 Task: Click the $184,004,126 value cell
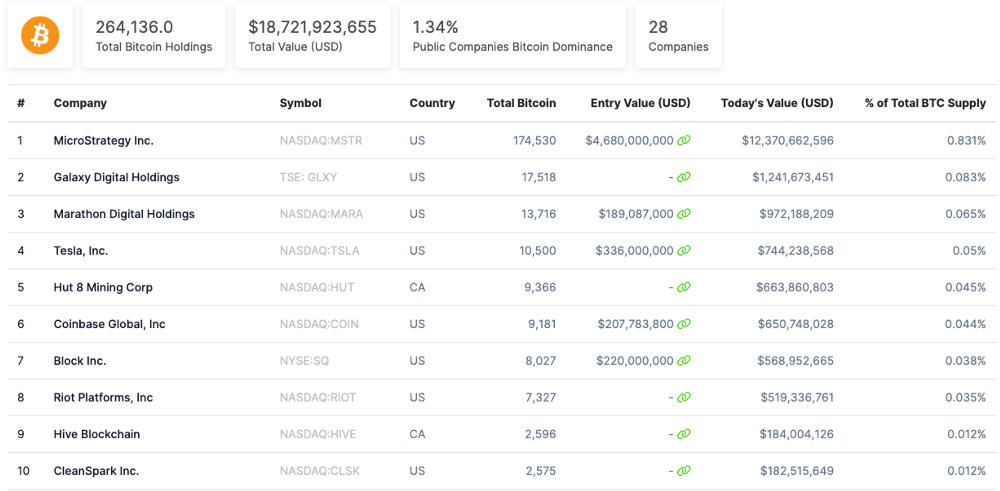tap(796, 434)
